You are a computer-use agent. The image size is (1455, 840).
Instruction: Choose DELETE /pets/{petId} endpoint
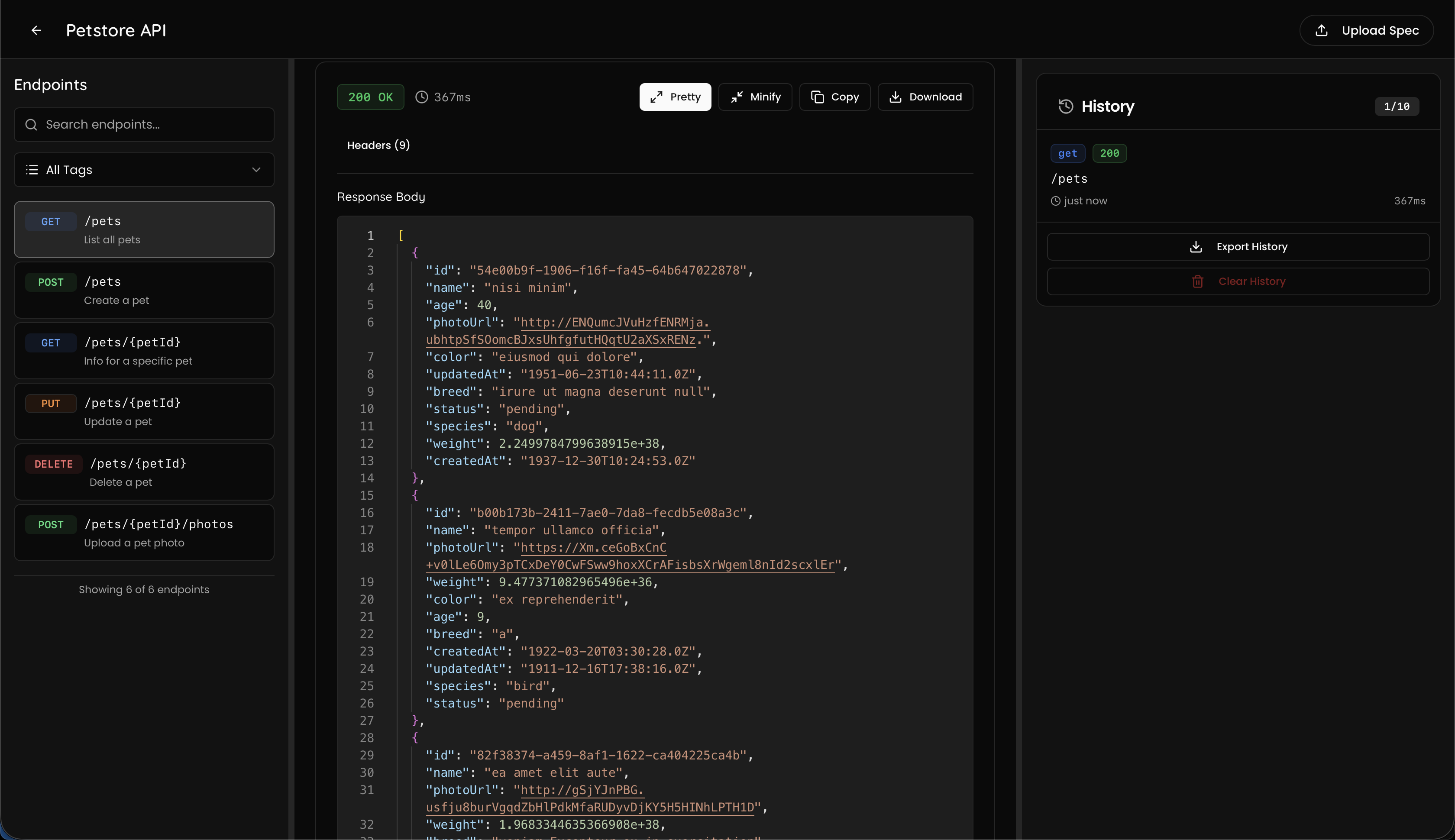coord(144,472)
